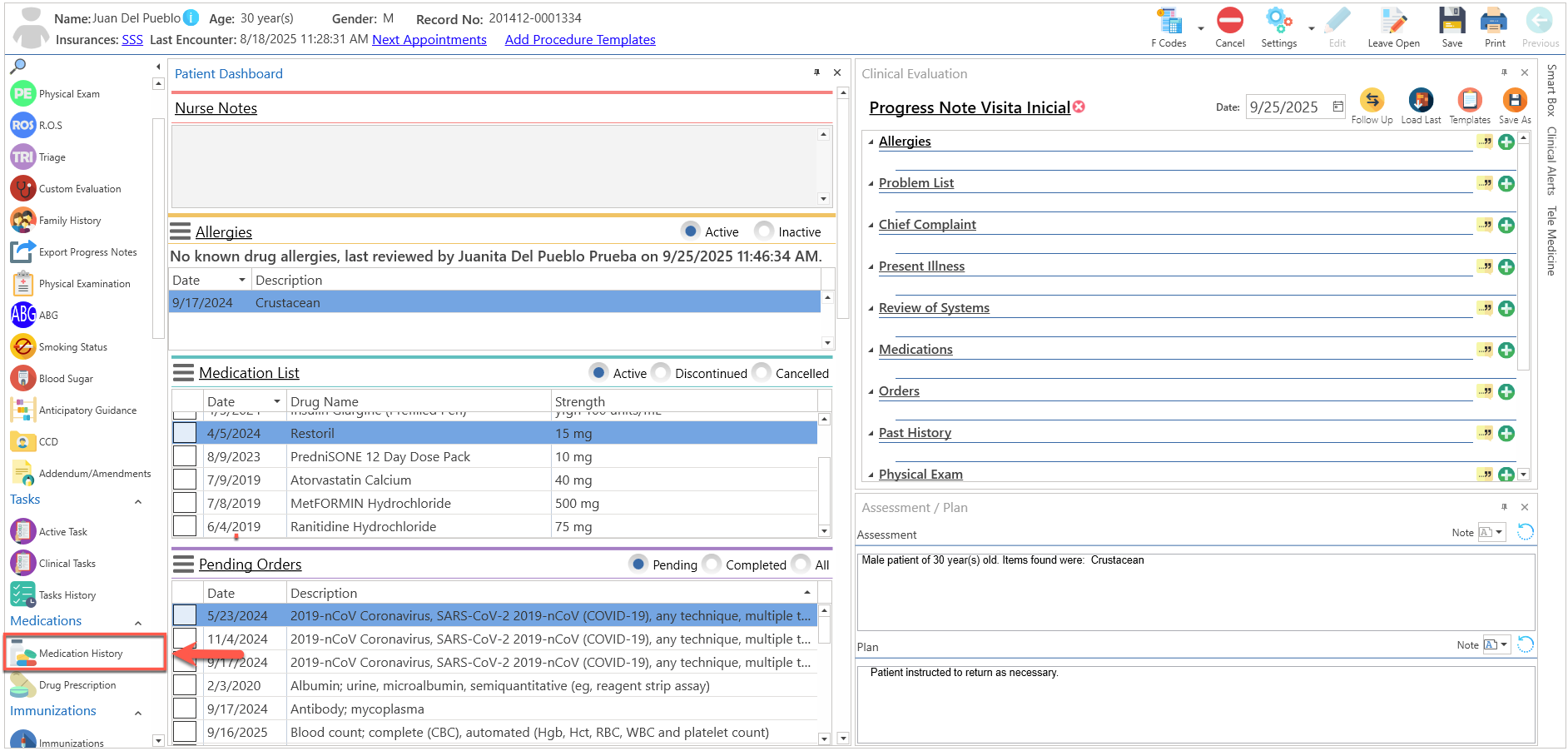Screen dimensions: 1568x751
Task: Add an entry to Chief Complaint section
Action: (x=1506, y=225)
